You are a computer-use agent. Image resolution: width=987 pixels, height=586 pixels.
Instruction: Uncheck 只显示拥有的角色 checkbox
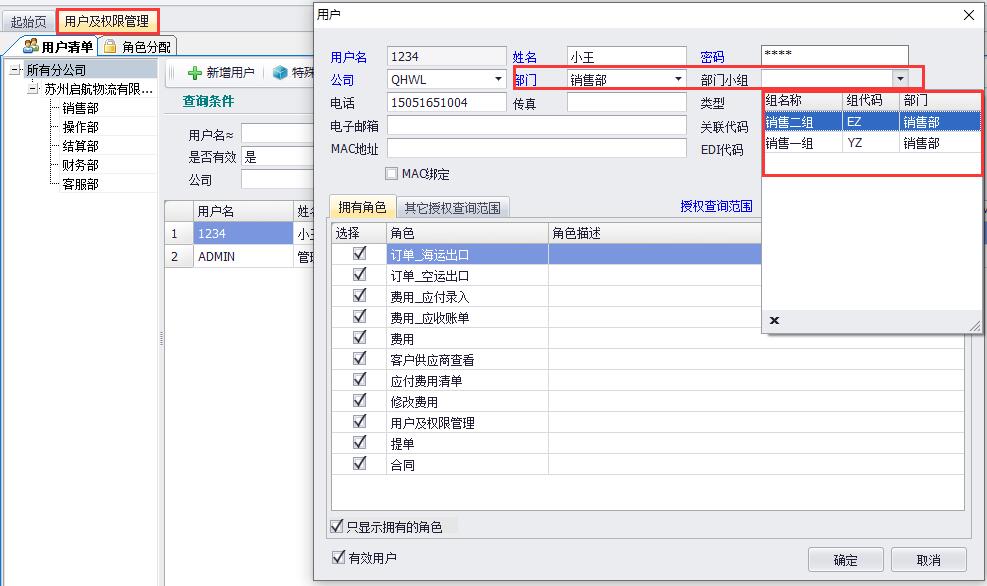tap(337, 526)
